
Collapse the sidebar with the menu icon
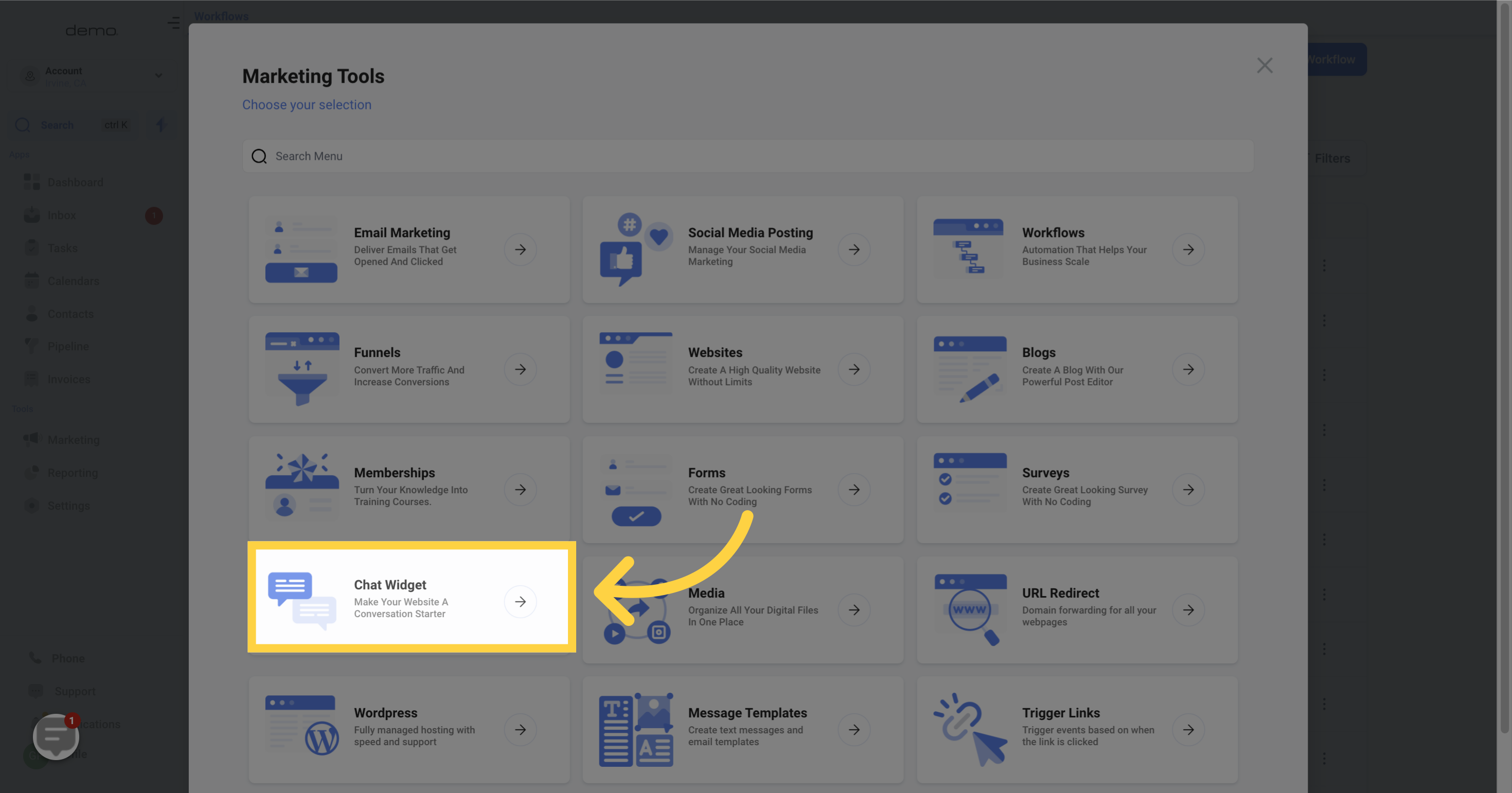(173, 23)
